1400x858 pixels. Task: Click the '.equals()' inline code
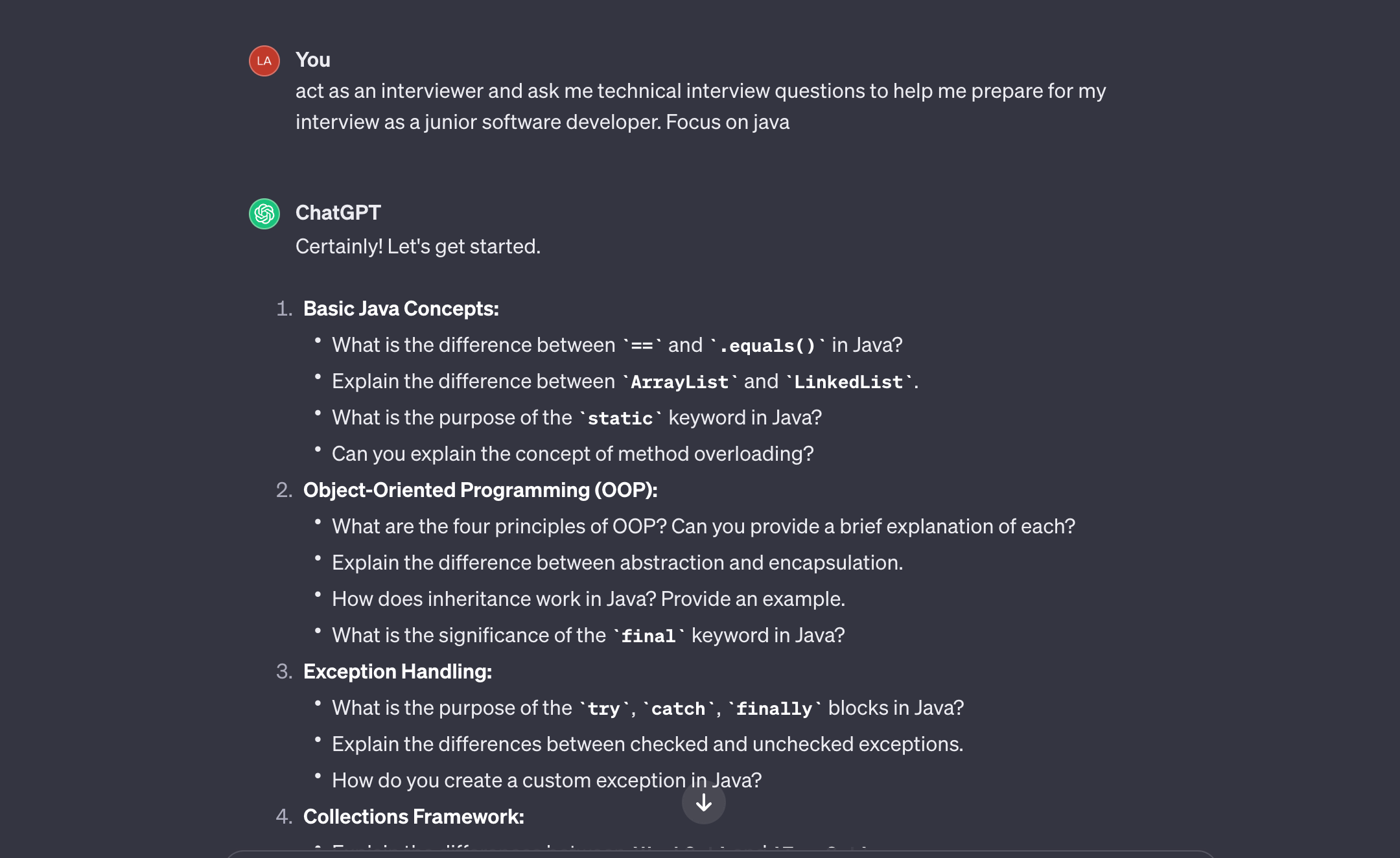tap(767, 345)
